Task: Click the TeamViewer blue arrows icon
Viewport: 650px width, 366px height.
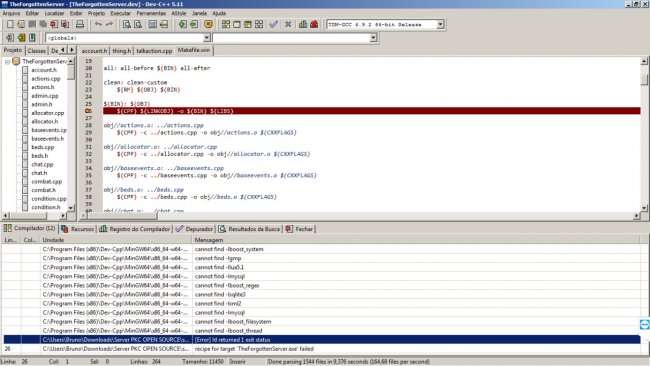Action: [645, 325]
